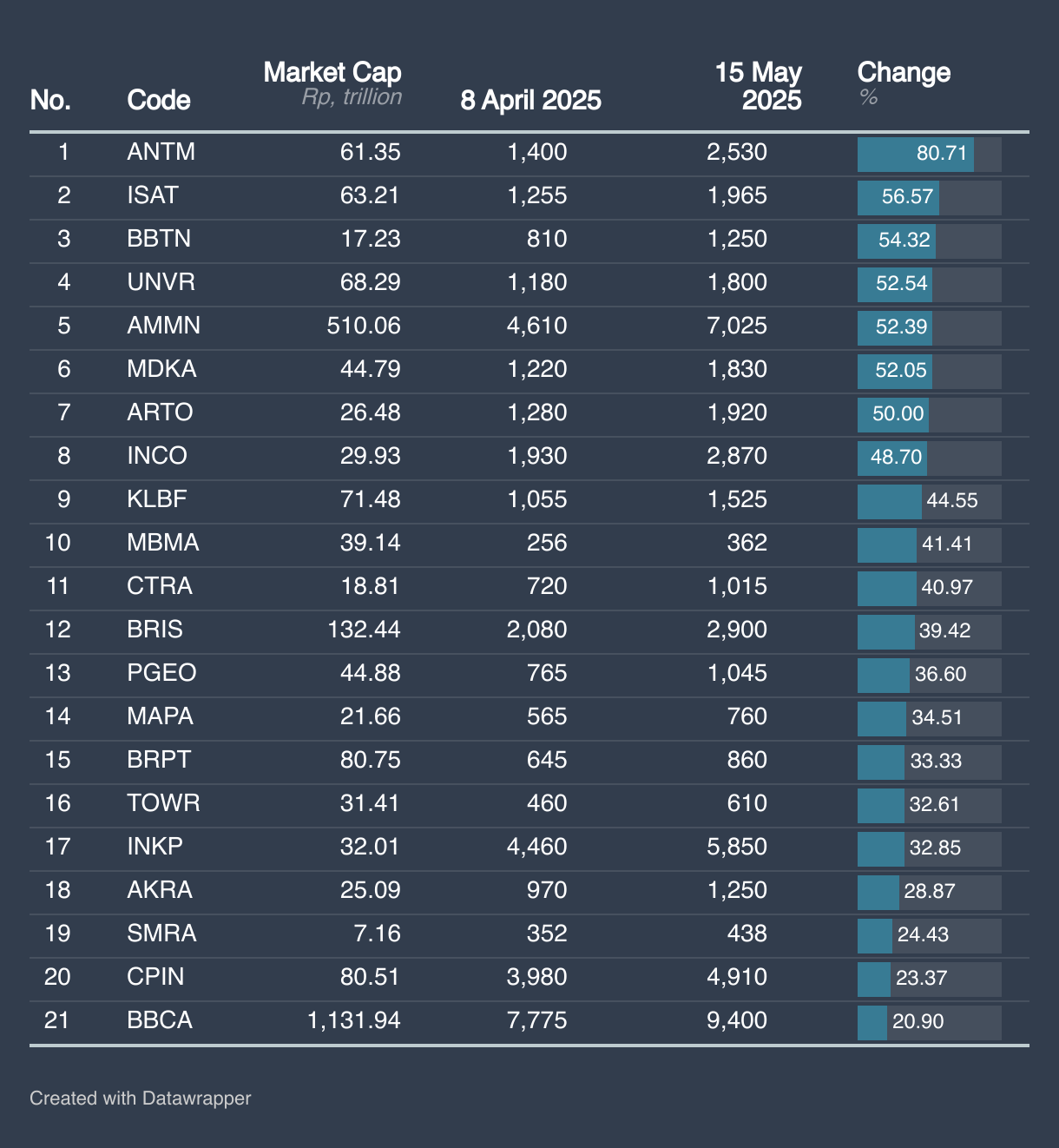Click the 8 April 2025 column header
Screen dimensions: 1059x1148
tap(530, 101)
